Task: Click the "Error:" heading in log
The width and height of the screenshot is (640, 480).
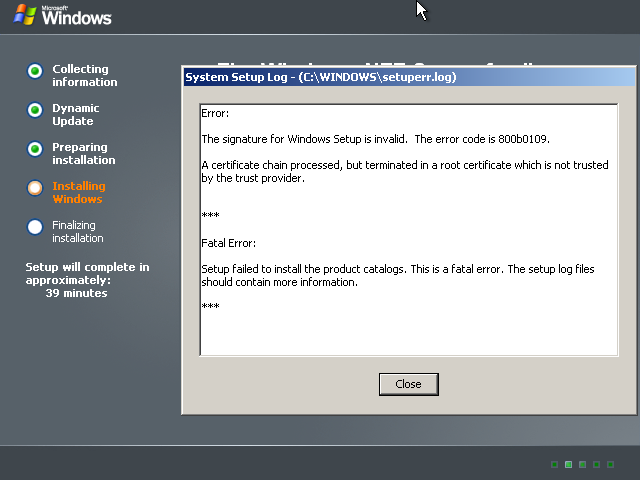Action: pos(215,113)
